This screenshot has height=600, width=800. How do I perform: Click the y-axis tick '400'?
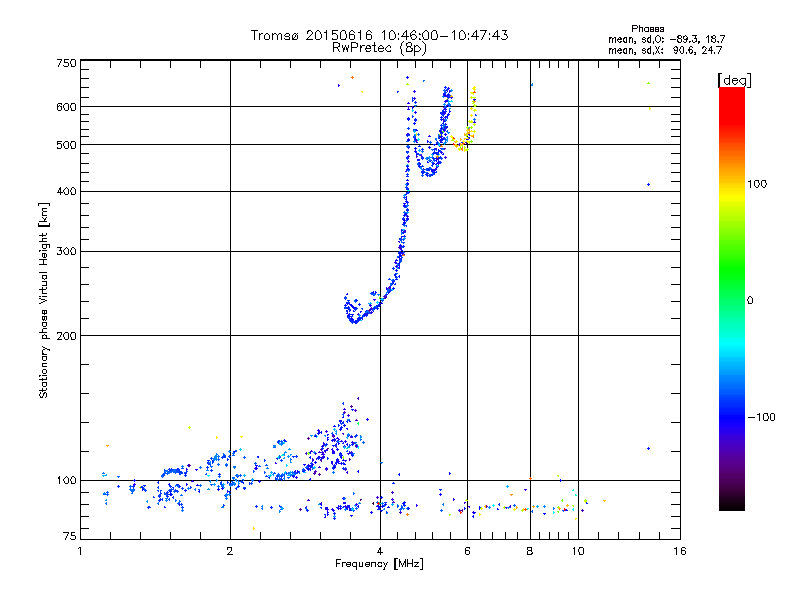coord(67,192)
